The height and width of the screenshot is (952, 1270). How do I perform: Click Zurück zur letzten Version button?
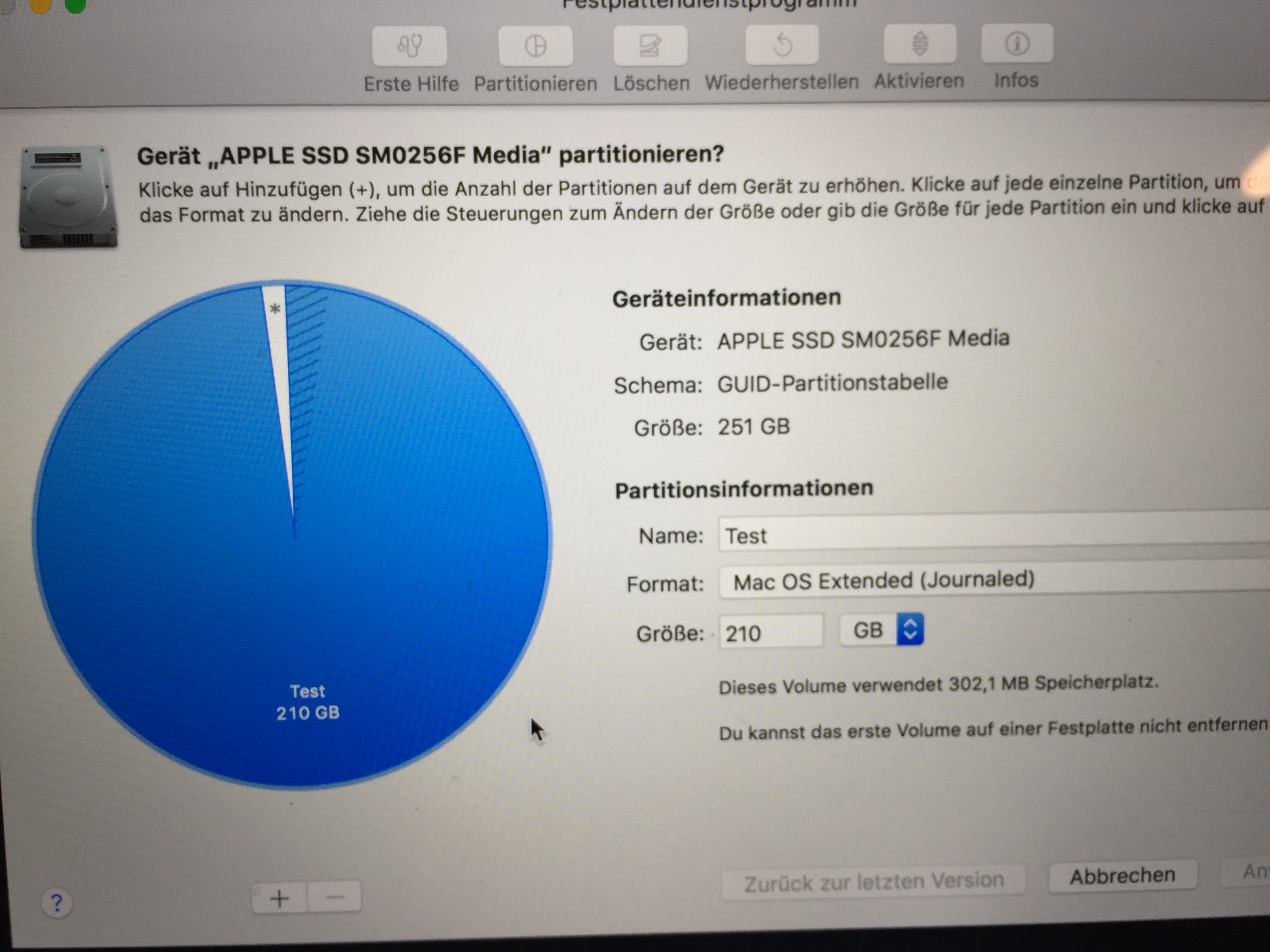(873, 881)
